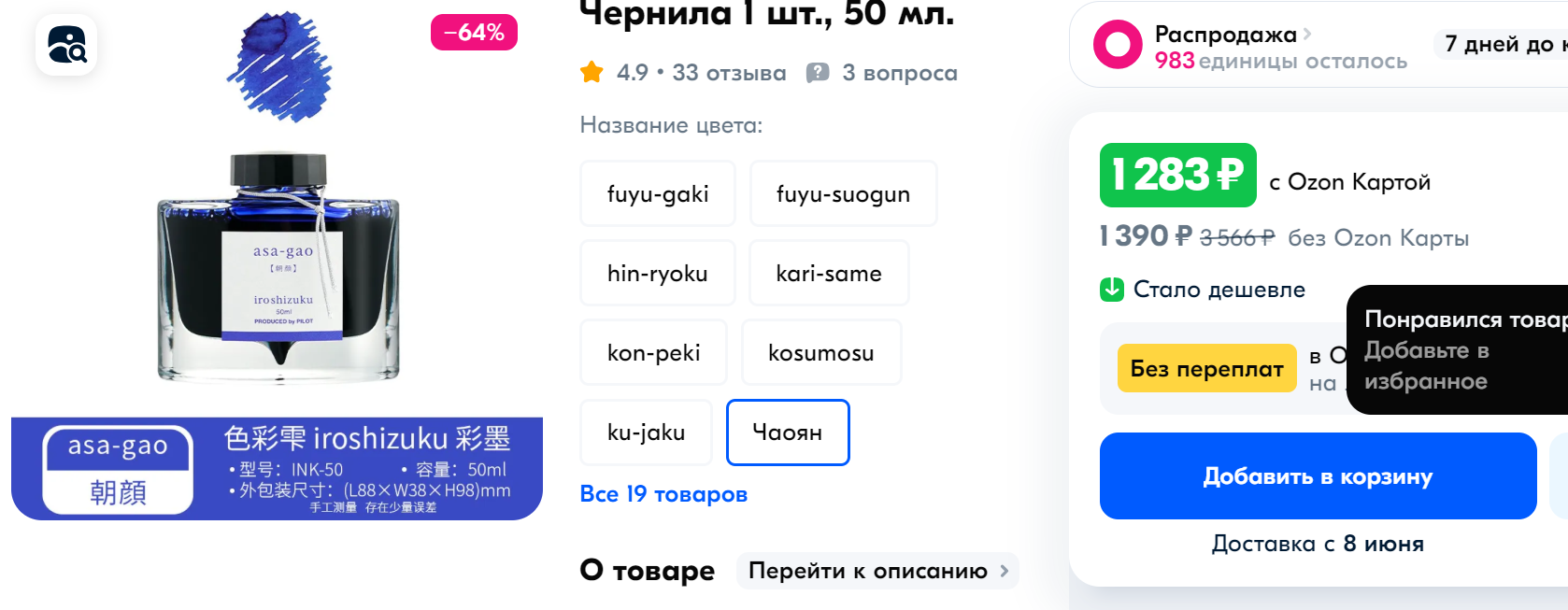Click the visual search icon on the product image
Screen dimensions: 1568x610
click(x=66, y=45)
